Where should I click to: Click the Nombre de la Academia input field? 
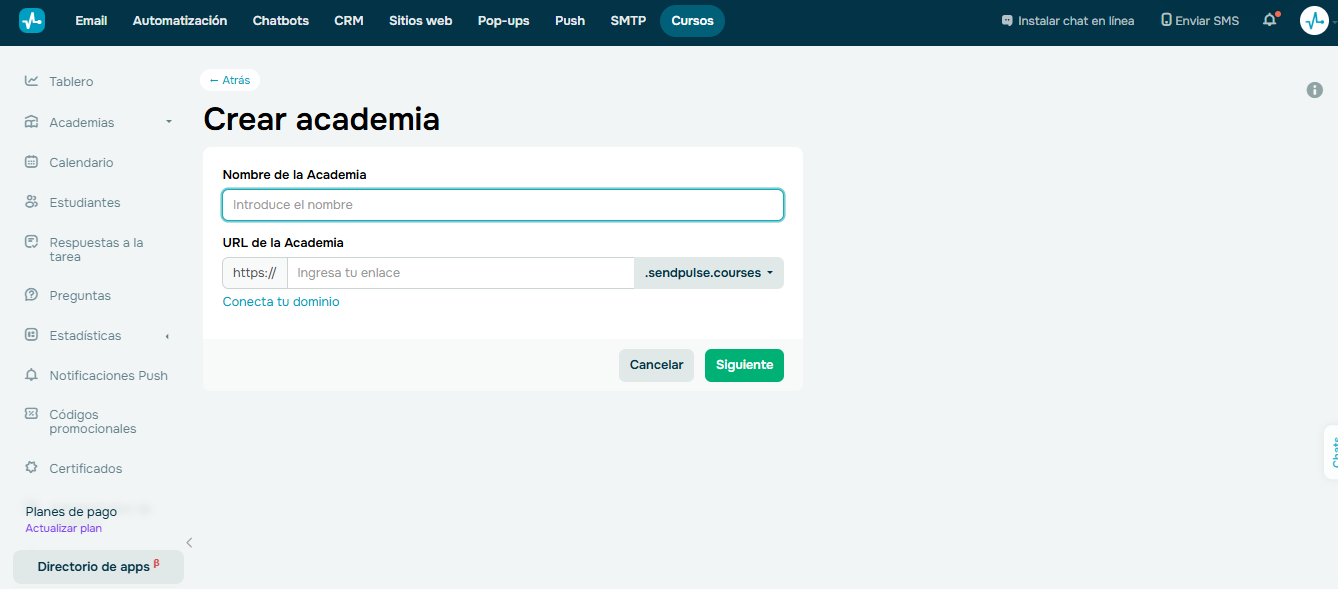click(502, 204)
